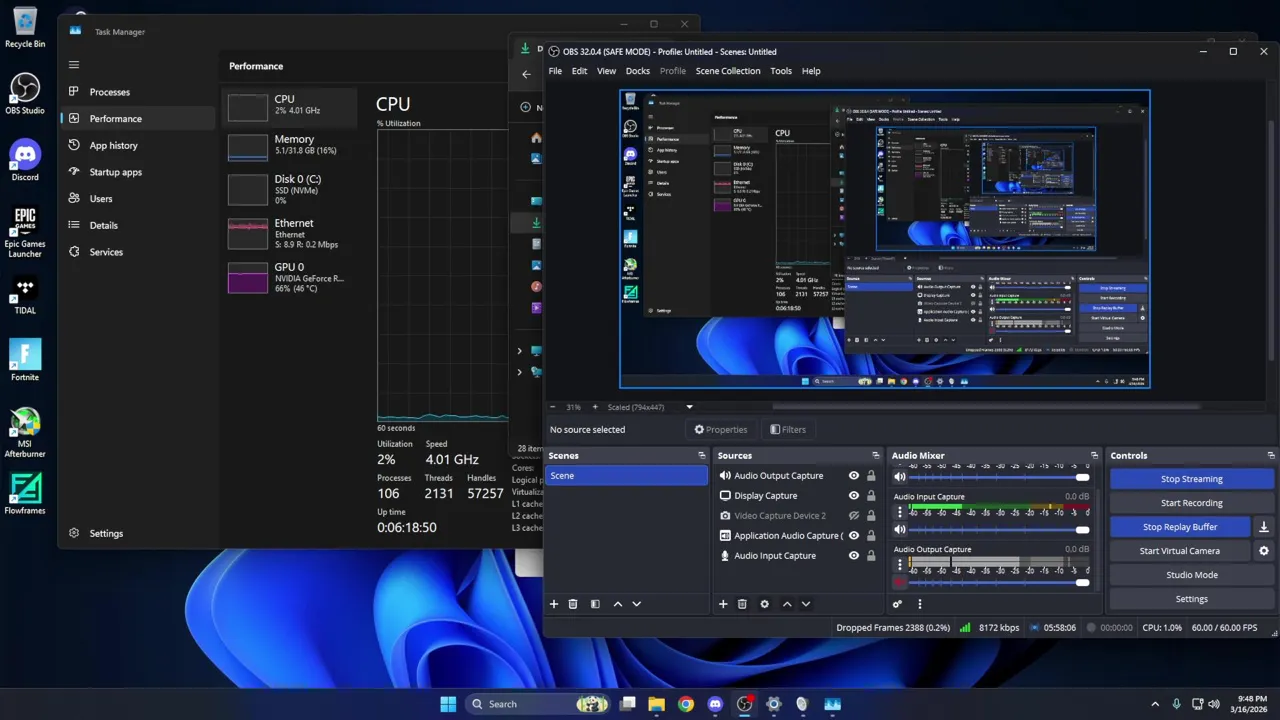The width and height of the screenshot is (1280, 720).
Task: Configure virtual camera with gear icon
Action: click(x=1264, y=551)
